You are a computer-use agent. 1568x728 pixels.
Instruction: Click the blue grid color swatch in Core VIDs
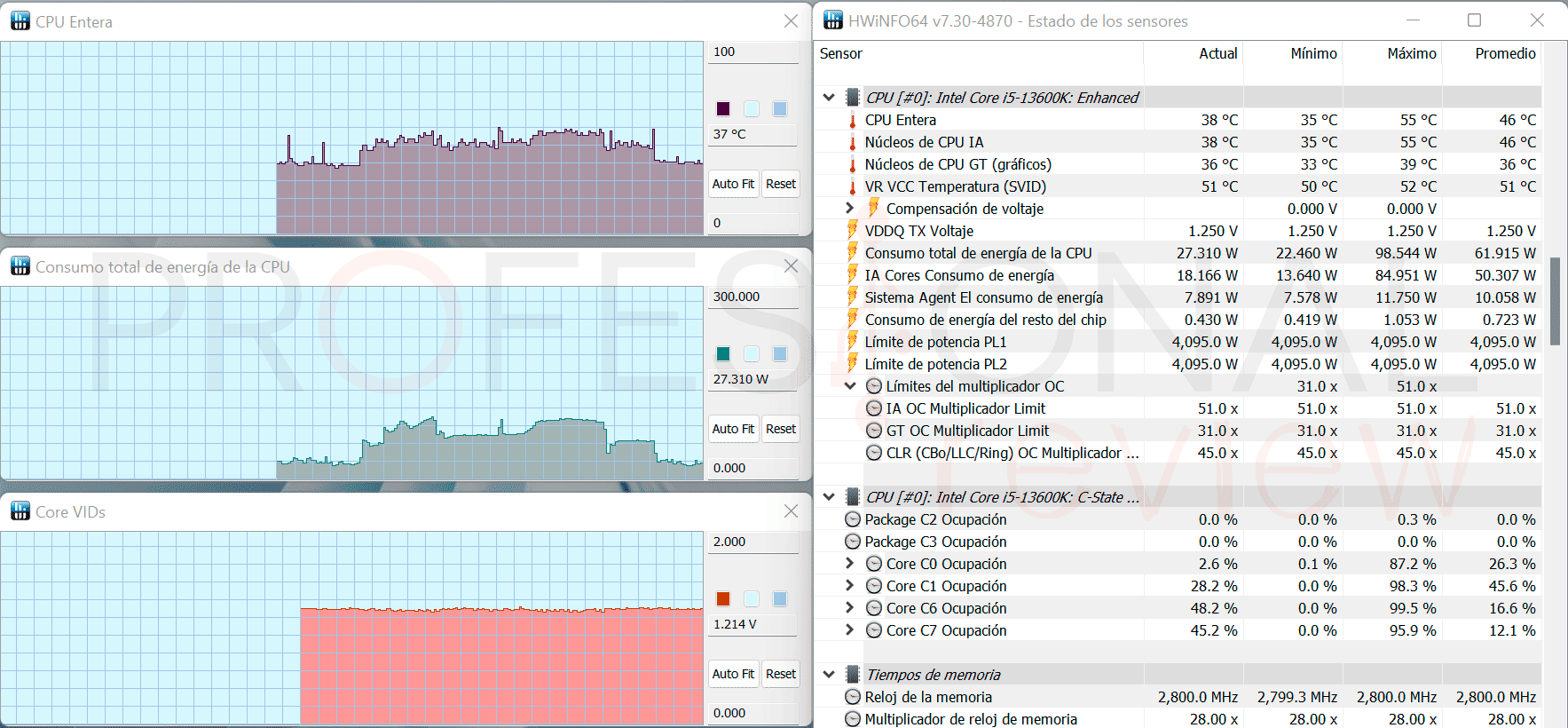(x=780, y=598)
